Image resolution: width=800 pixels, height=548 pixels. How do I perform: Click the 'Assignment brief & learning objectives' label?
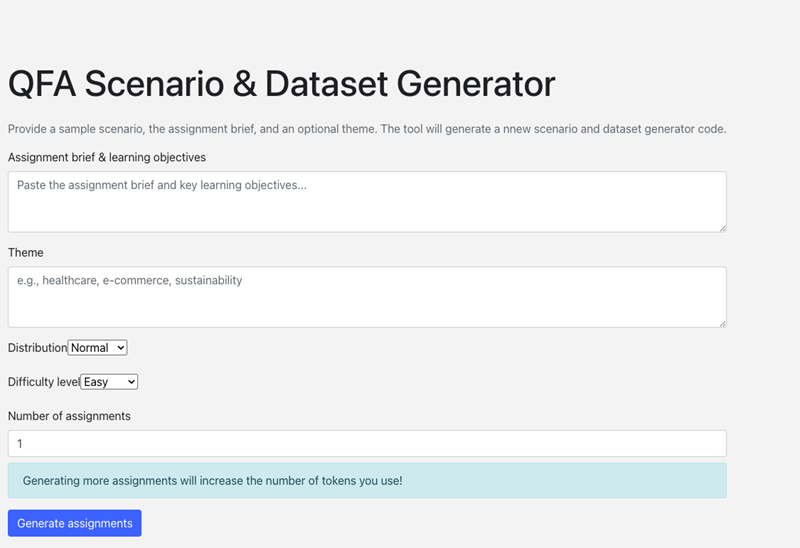(107, 157)
